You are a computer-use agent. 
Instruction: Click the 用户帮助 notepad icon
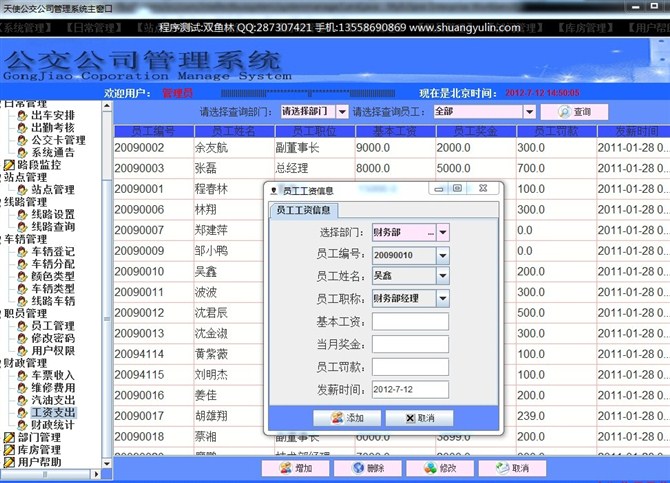pos(9,462)
